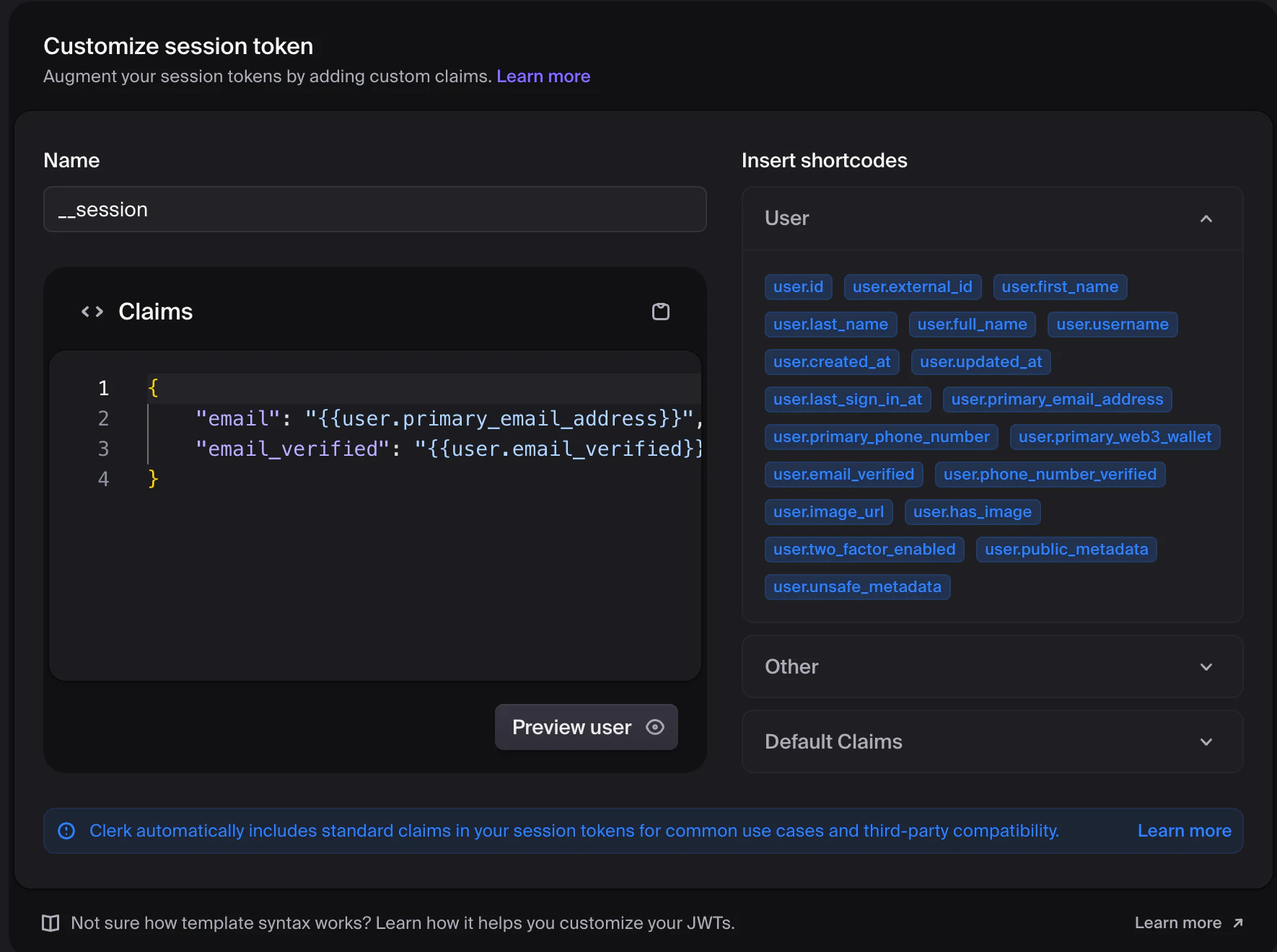Click the Insert shortcodes heading

[x=825, y=160]
